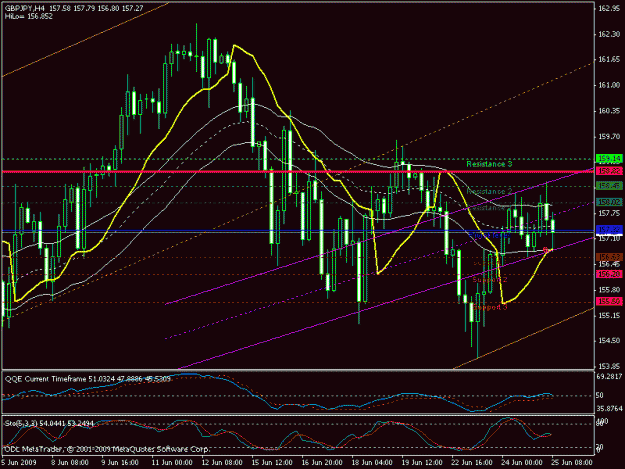Click the 18 Jun 04:00 time label
The height and width of the screenshot is (469, 625).
[372, 463]
